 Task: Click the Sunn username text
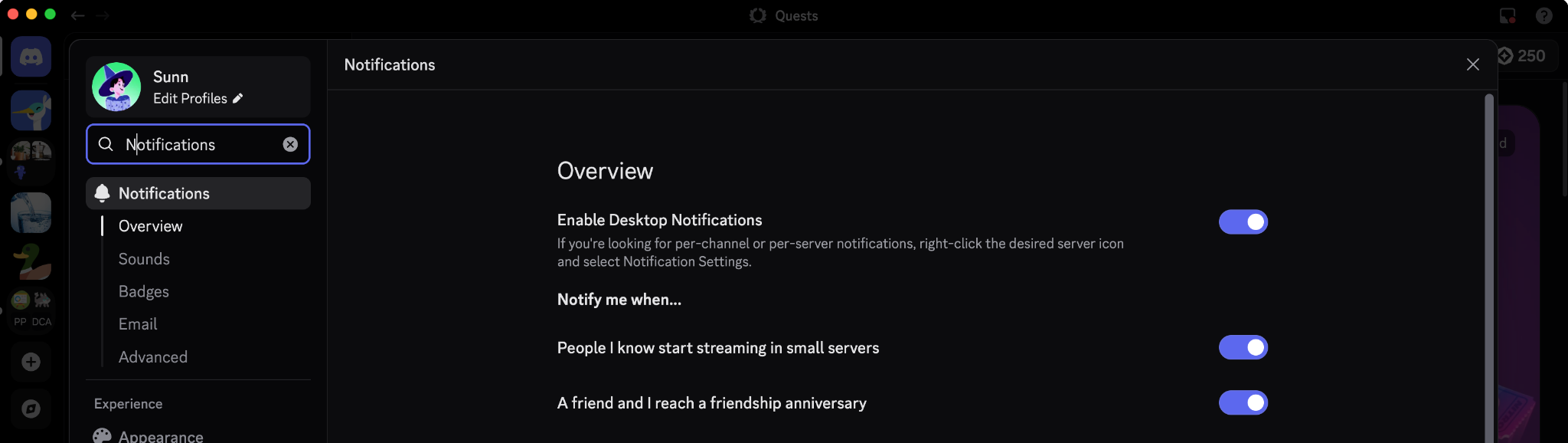[x=171, y=77]
